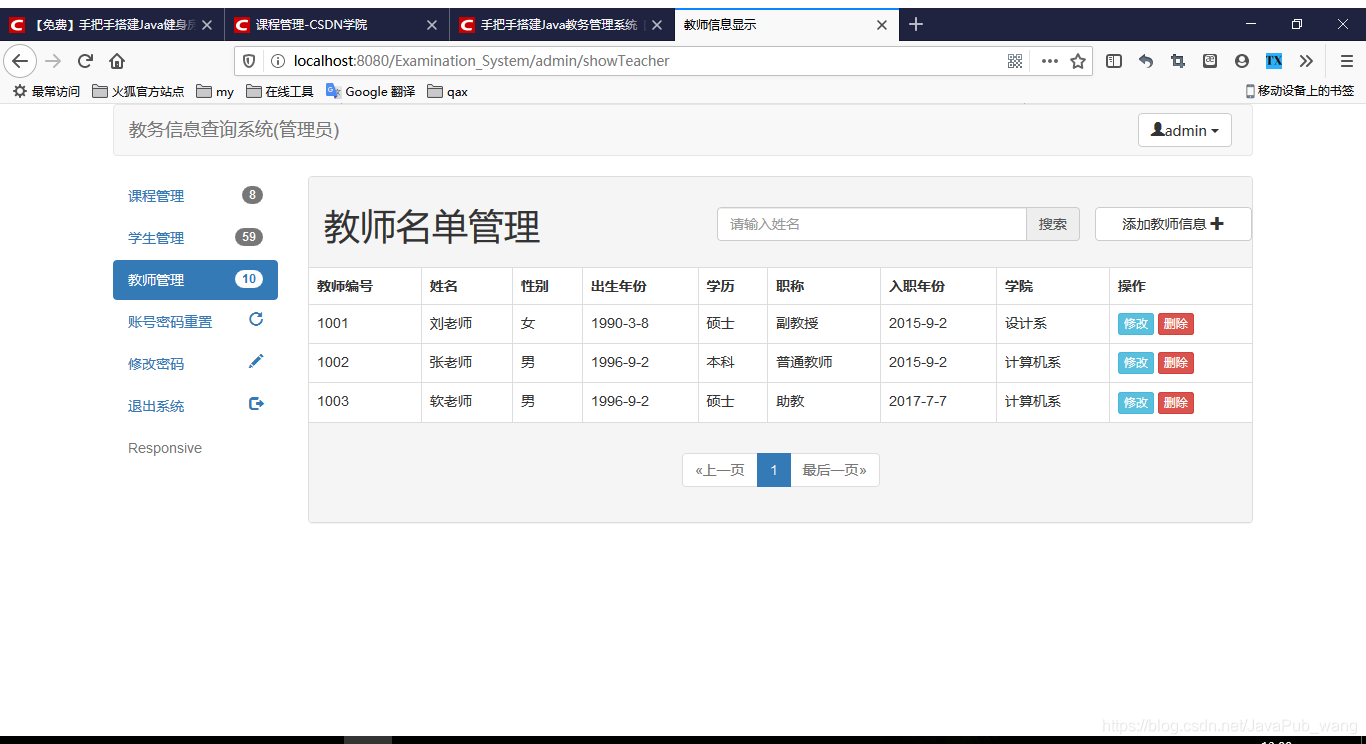Open the qax bookmark folder
The height and width of the screenshot is (744, 1366).
pyautogui.click(x=447, y=91)
